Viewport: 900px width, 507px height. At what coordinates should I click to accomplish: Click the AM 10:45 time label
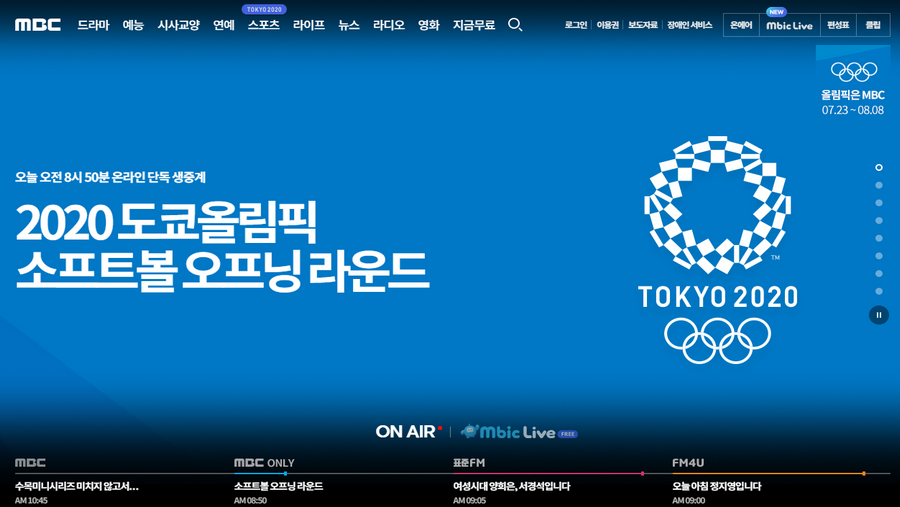pyautogui.click(x=31, y=501)
